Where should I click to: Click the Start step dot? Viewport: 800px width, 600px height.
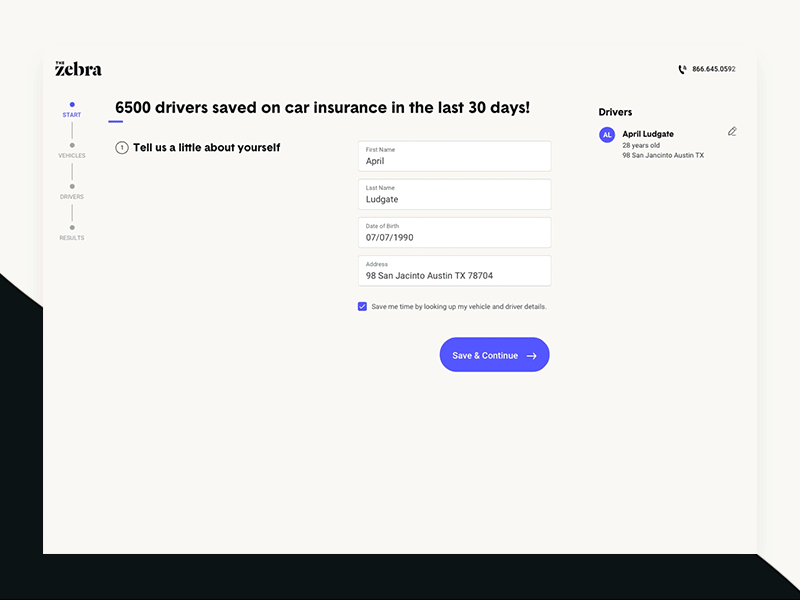(72, 104)
